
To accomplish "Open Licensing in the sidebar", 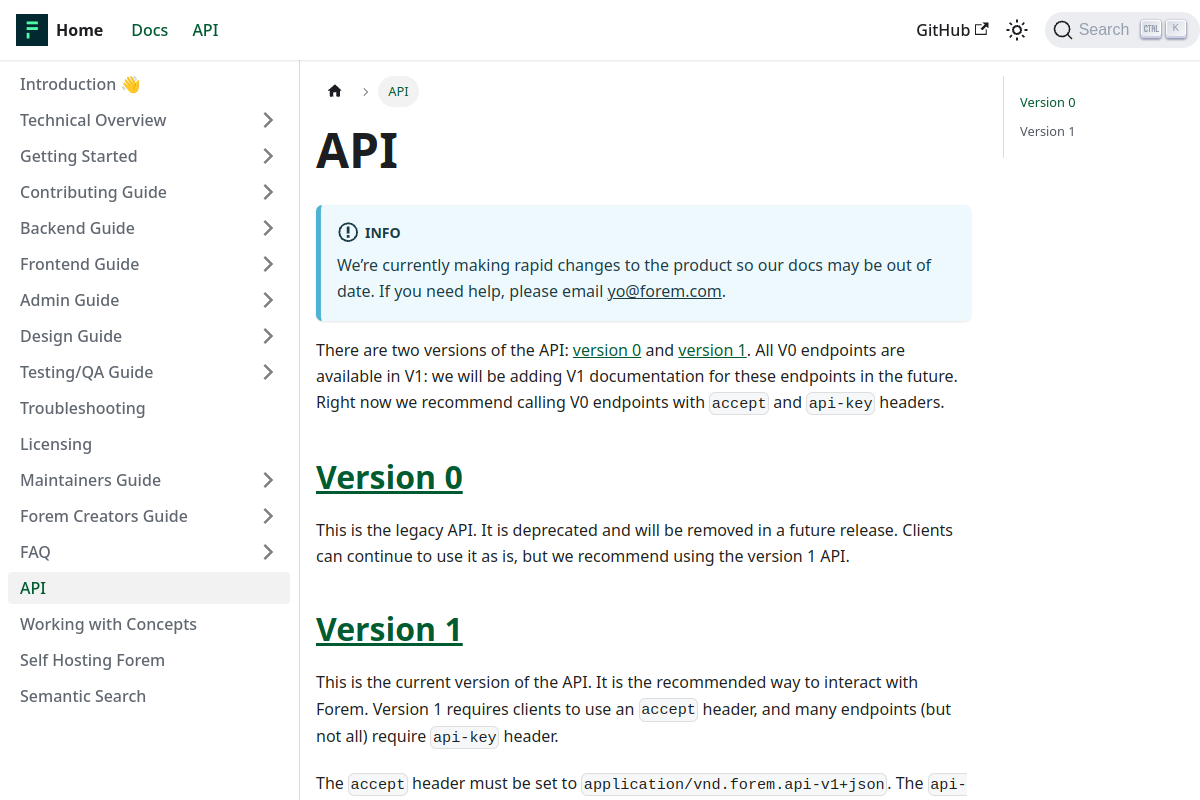I will pyautogui.click(x=149, y=444).
